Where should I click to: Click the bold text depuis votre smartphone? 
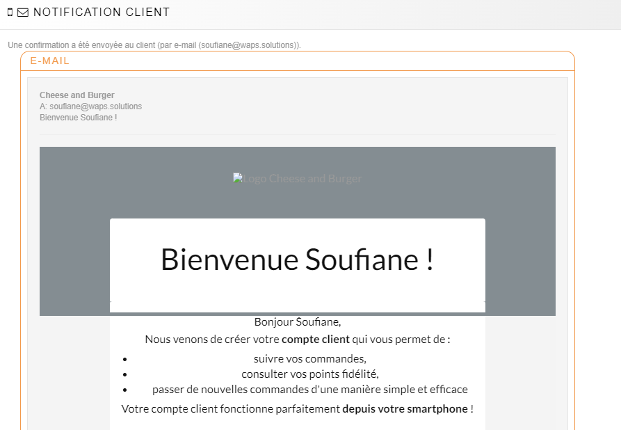(x=405, y=409)
